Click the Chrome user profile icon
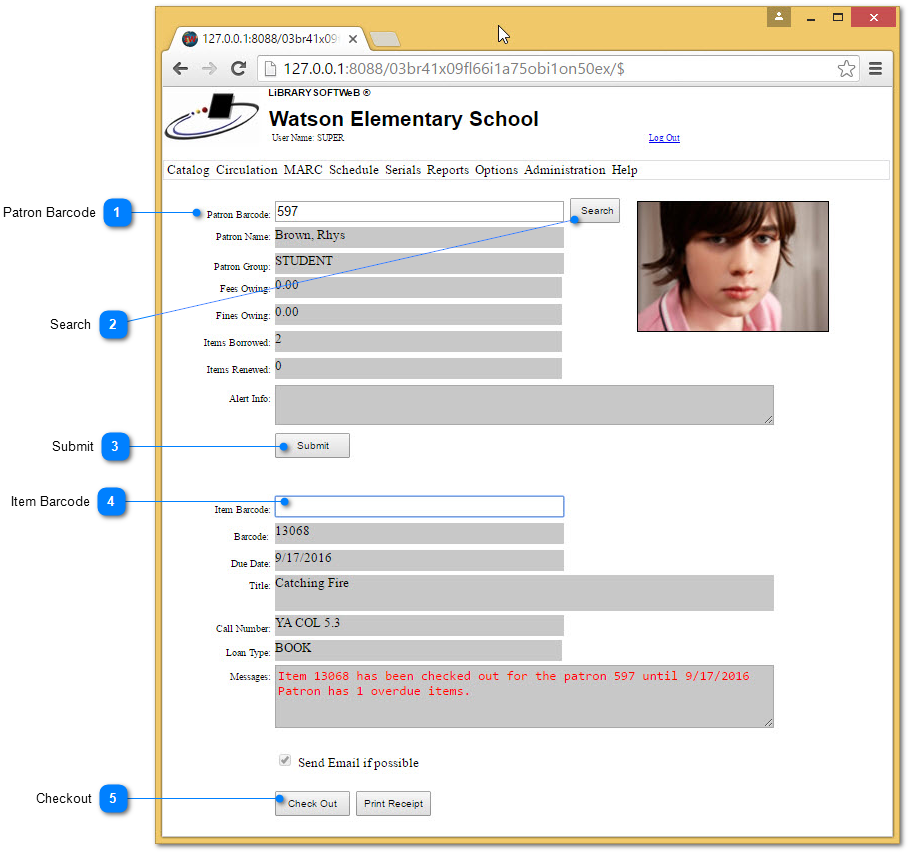Screen dimensions: 910x854 pyautogui.click(x=779, y=17)
